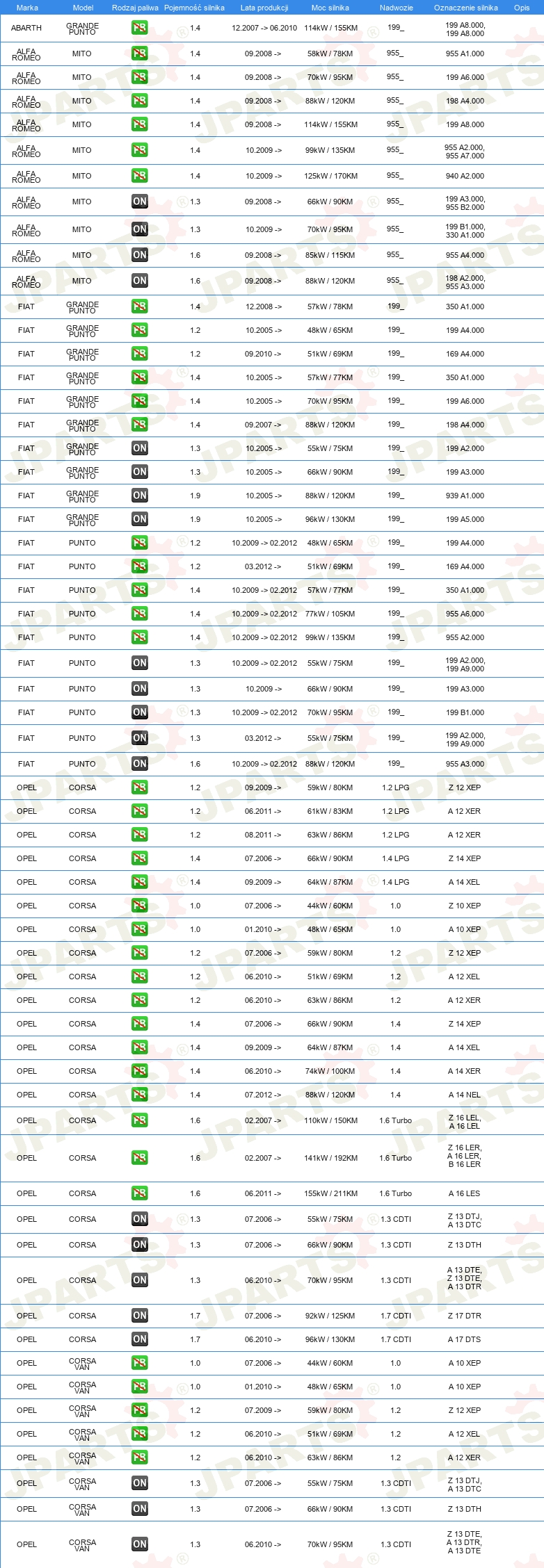Click diesel icon in Corsa Van 55kW / 75KM row
Image resolution: width=544 pixels, height=1568 pixels.
click(140, 1483)
